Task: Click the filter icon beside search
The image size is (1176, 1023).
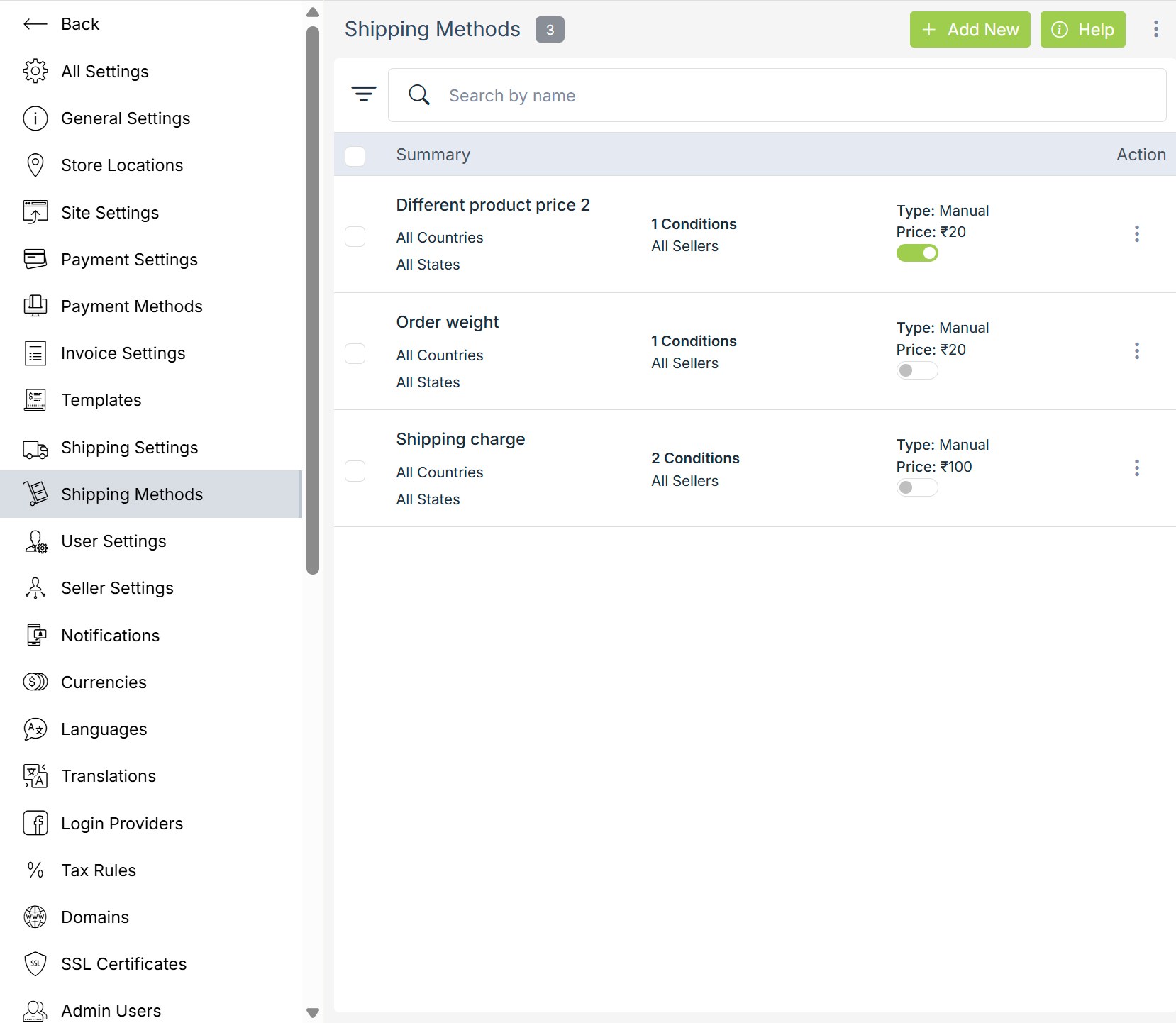Action: (x=363, y=94)
